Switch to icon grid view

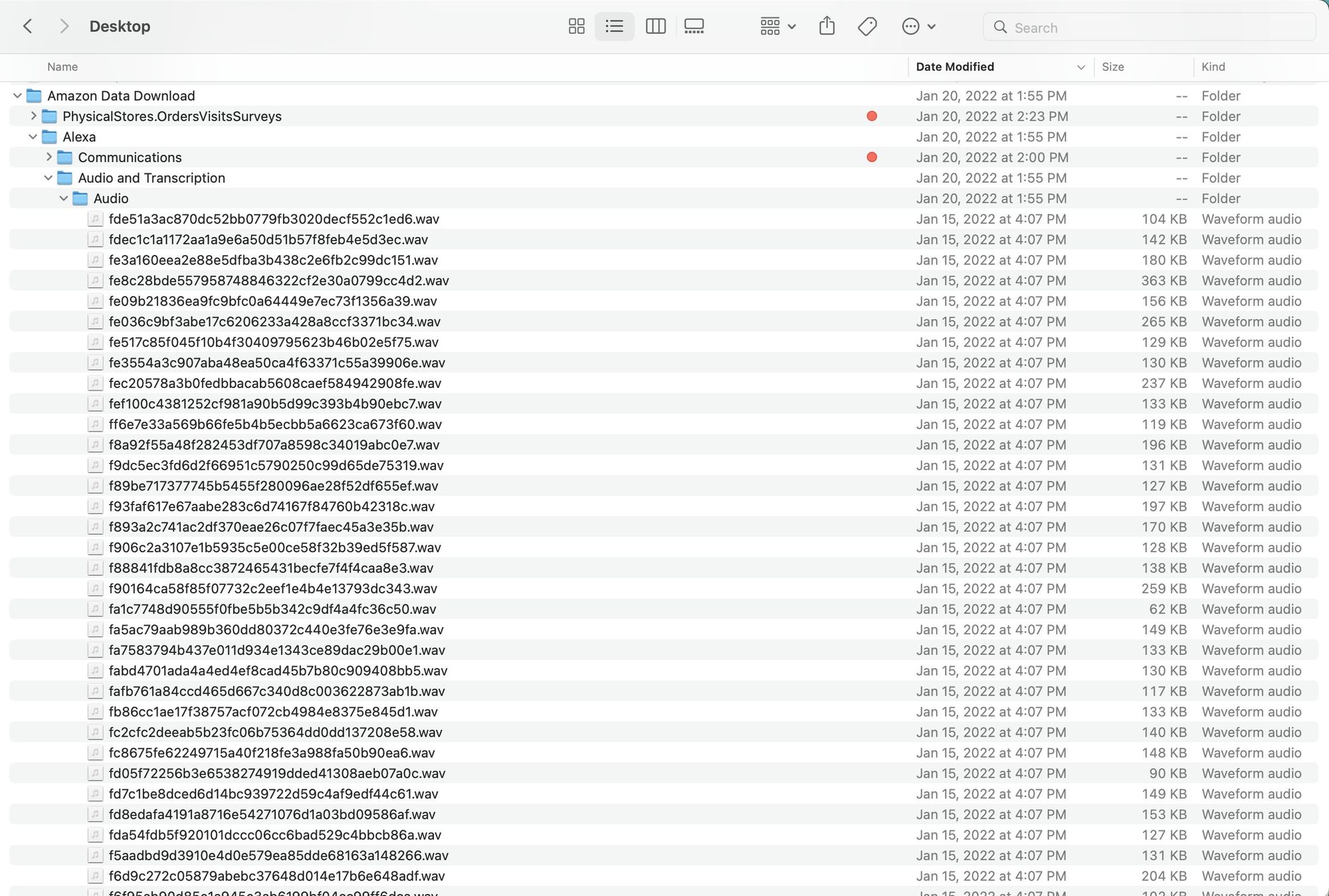576,27
